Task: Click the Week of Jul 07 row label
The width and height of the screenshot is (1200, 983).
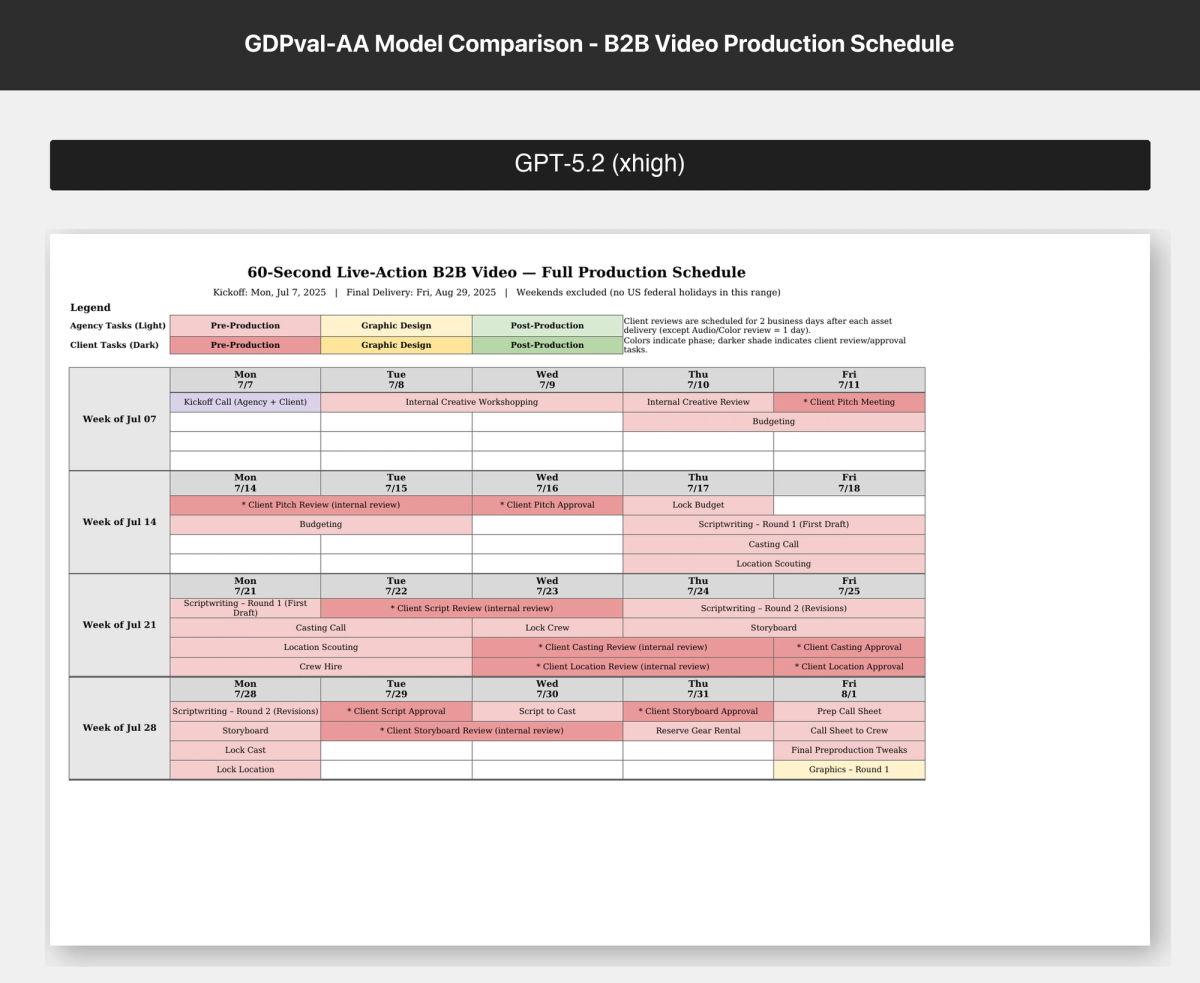Action: point(118,419)
